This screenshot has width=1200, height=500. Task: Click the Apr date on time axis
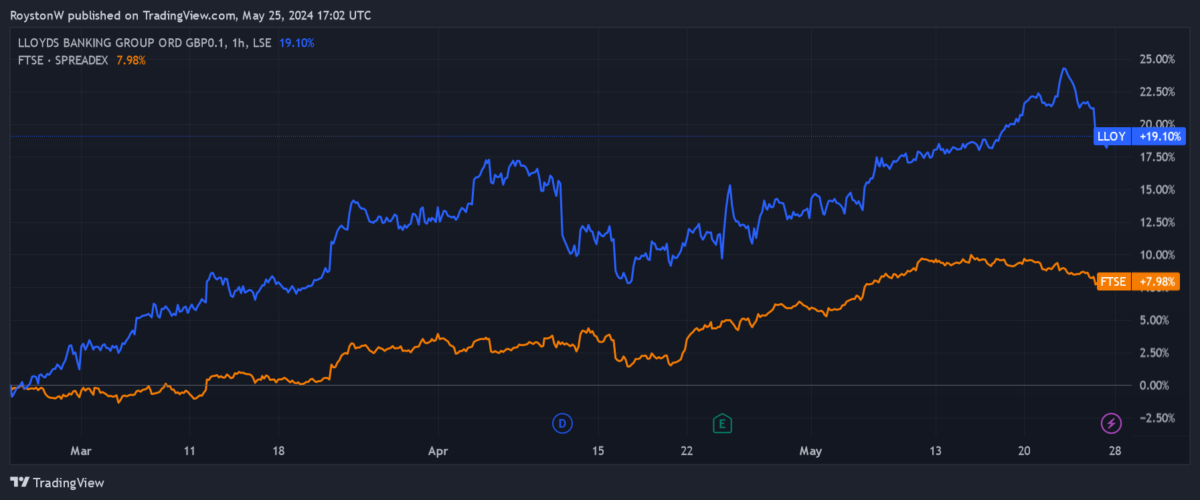point(438,452)
